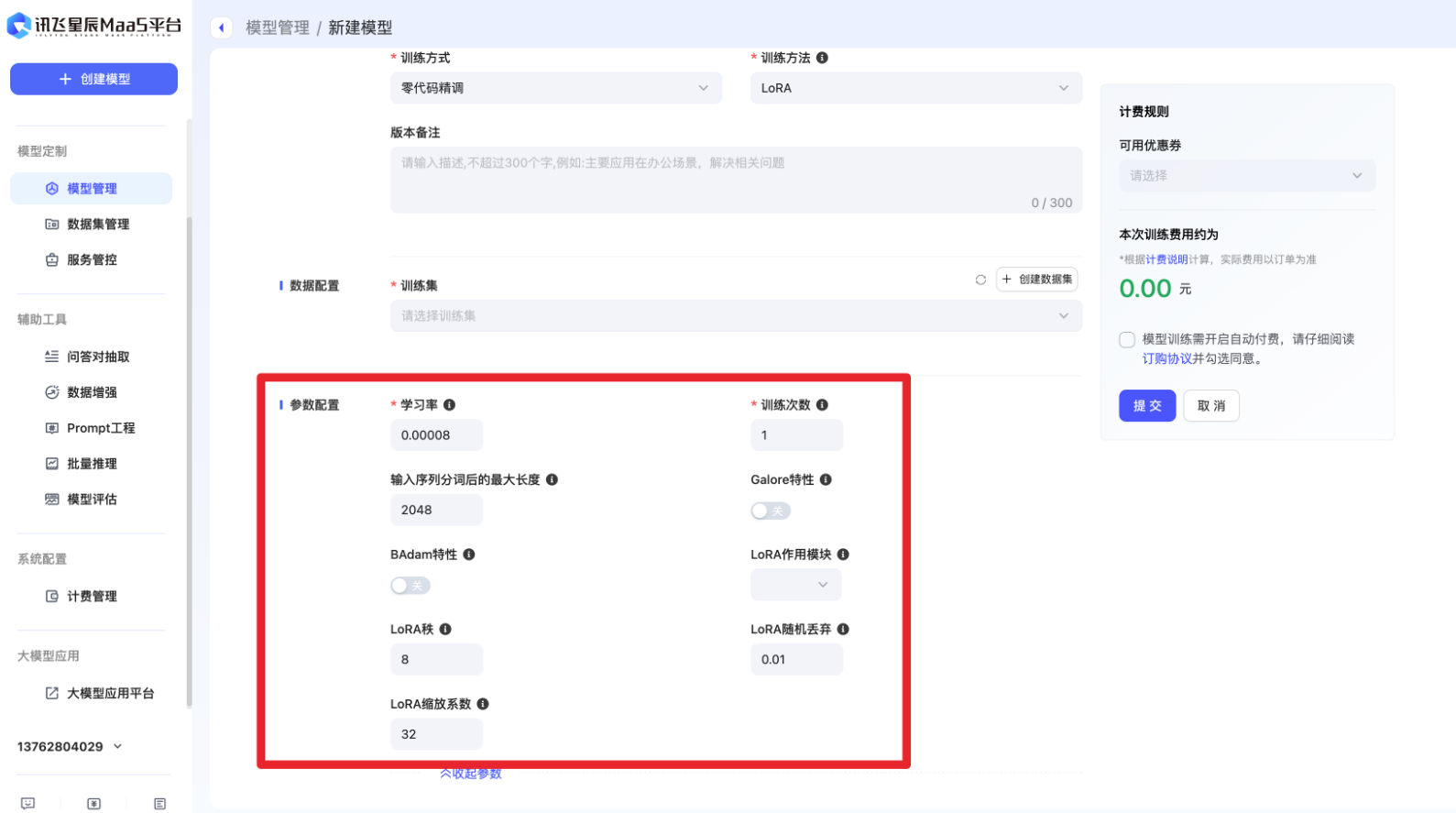
Task: Go back using the breadcrumb arrow icon
Action: tap(221, 27)
